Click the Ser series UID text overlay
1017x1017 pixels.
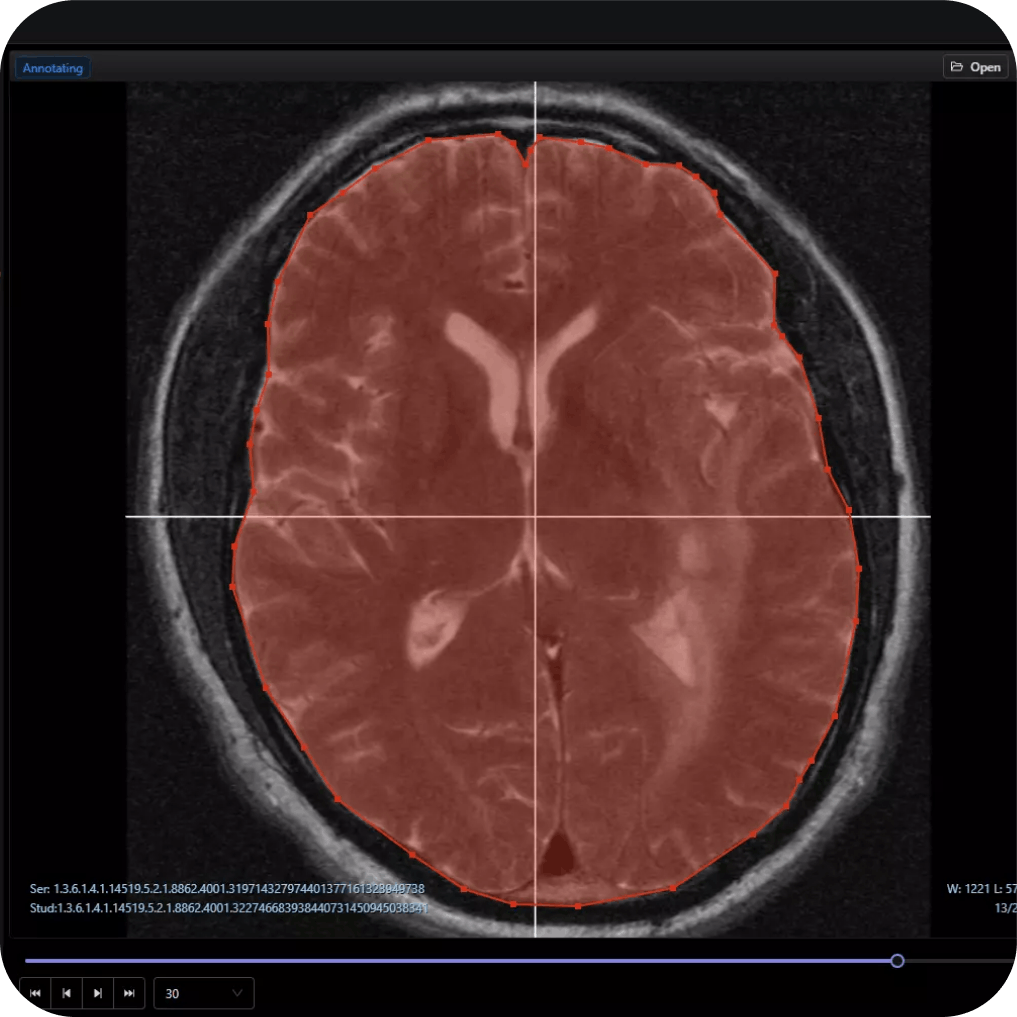click(228, 889)
